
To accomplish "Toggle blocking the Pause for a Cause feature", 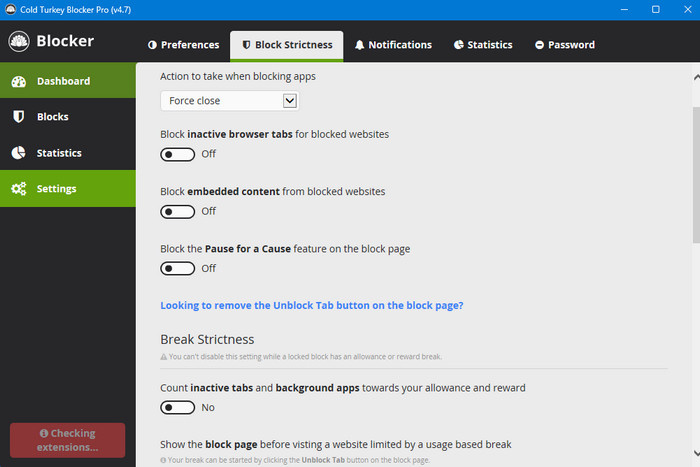I will 178,268.
